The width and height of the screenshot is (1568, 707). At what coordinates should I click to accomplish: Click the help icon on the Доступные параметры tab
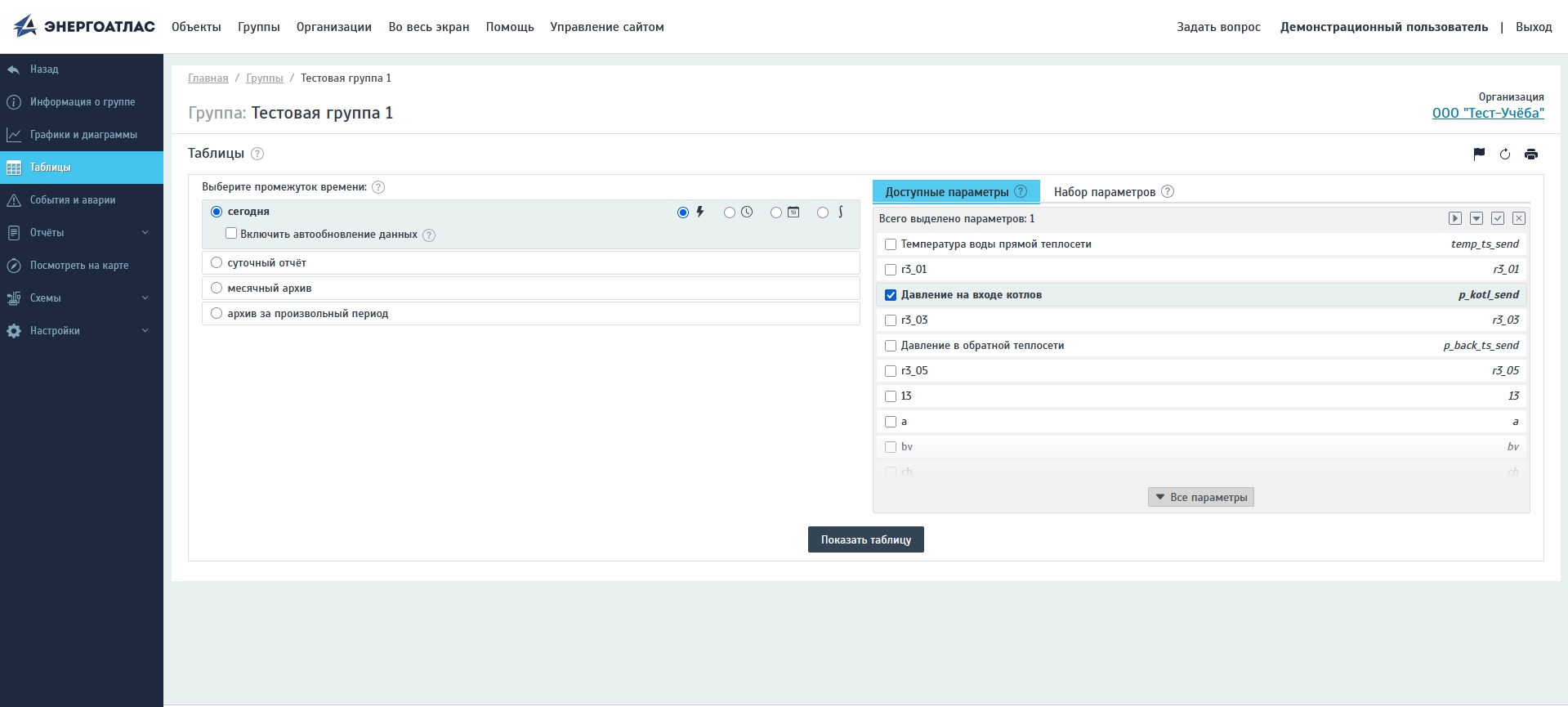coord(1021,191)
